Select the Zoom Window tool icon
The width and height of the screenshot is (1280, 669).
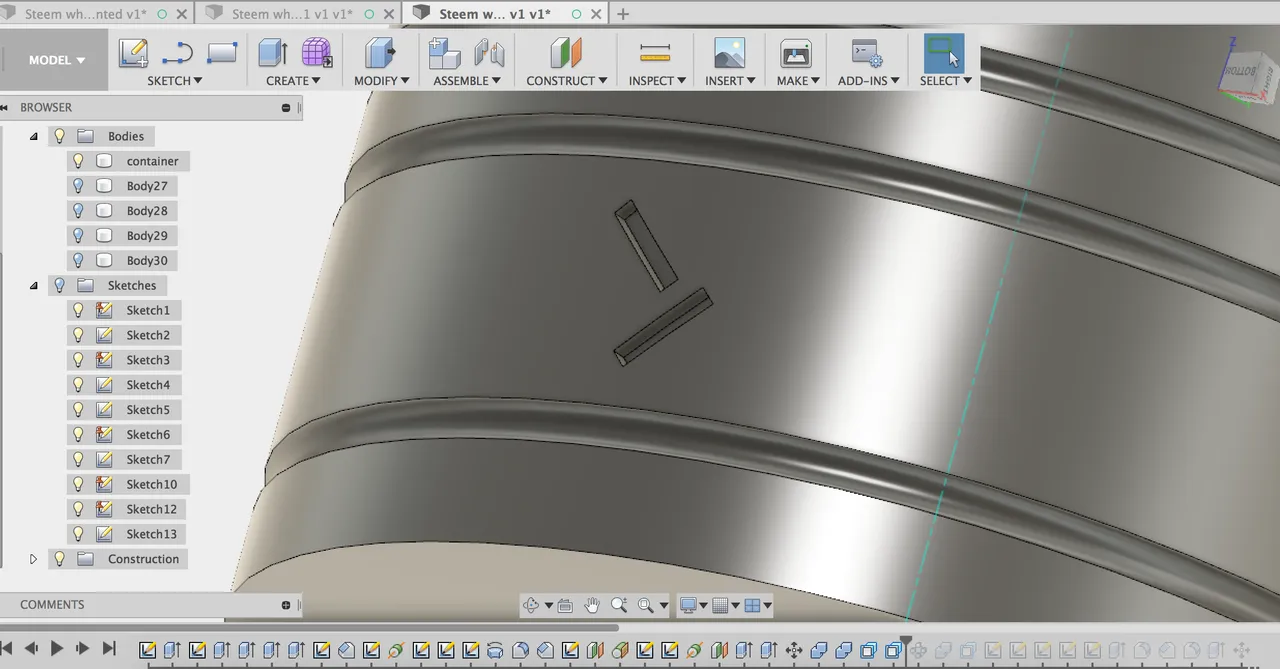point(646,605)
